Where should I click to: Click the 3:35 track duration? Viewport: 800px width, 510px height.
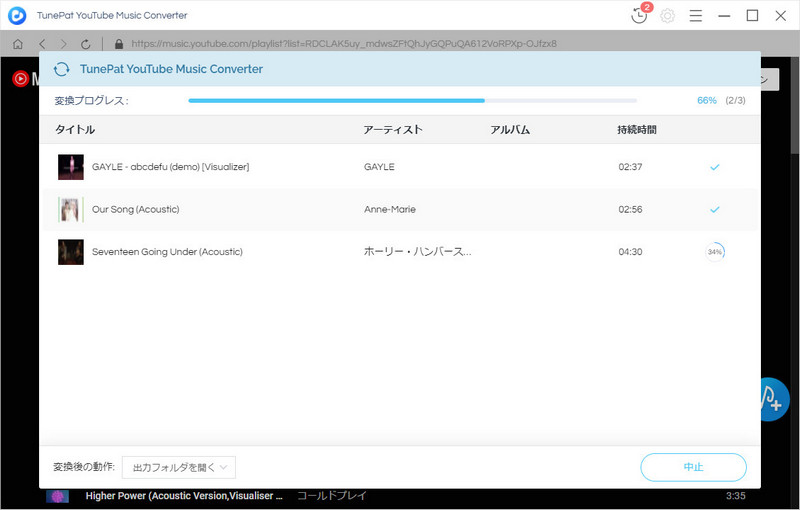tap(735, 496)
